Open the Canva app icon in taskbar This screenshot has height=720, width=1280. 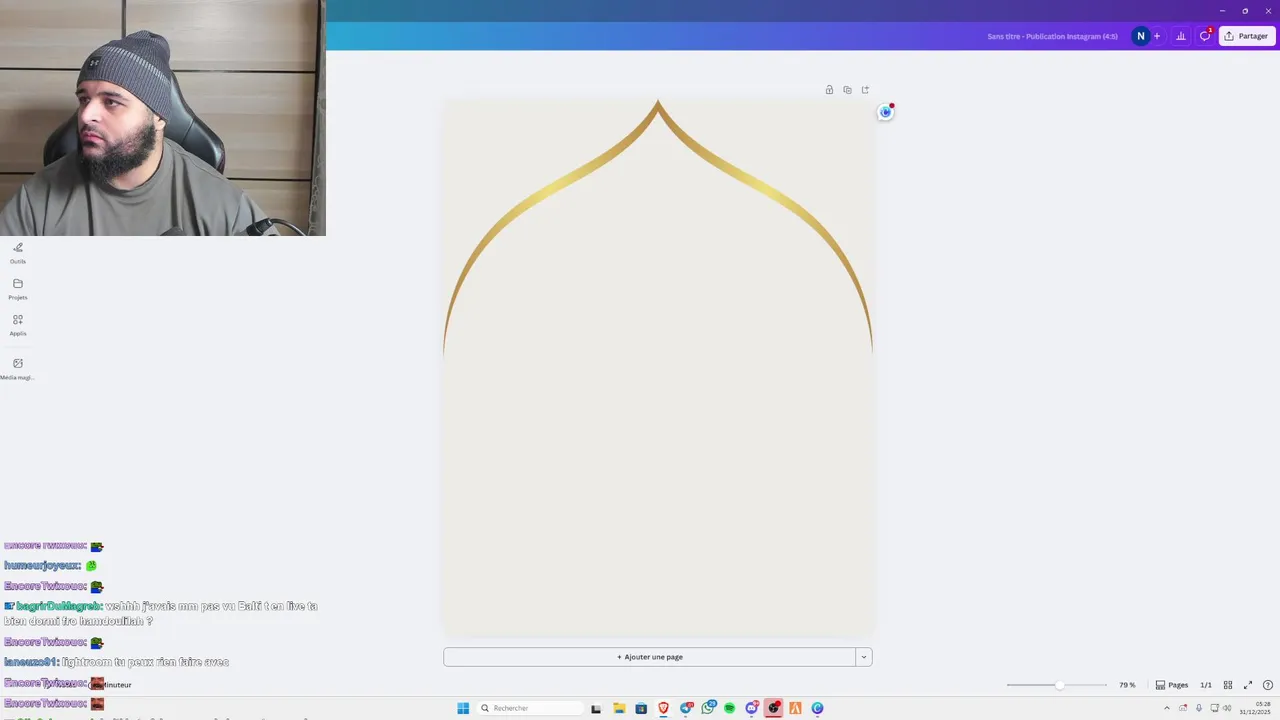(817, 708)
